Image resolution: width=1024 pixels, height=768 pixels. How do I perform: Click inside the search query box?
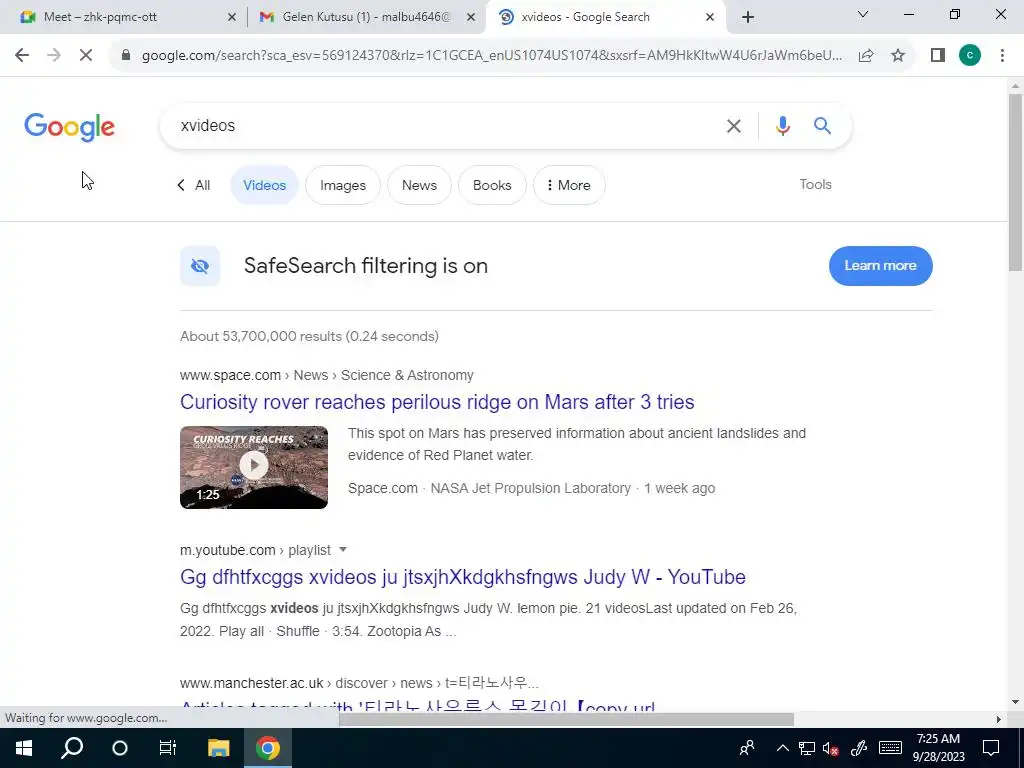pos(444,125)
